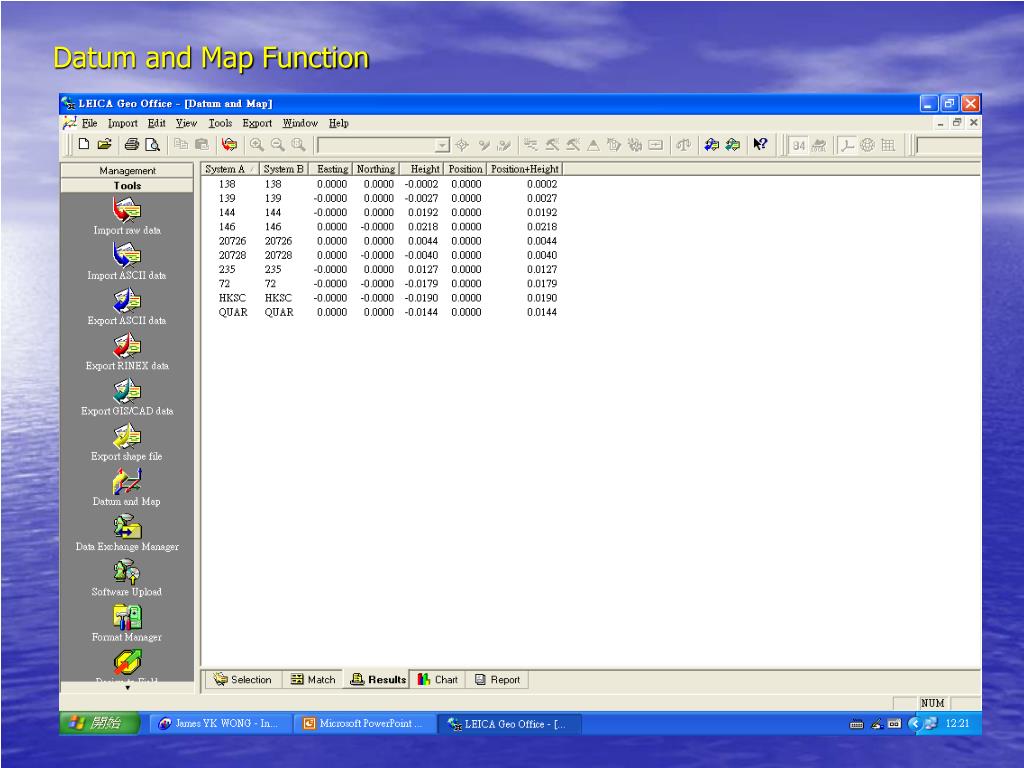Open the Format Manager tool
This screenshot has width=1024, height=768.
(x=127, y=622)
